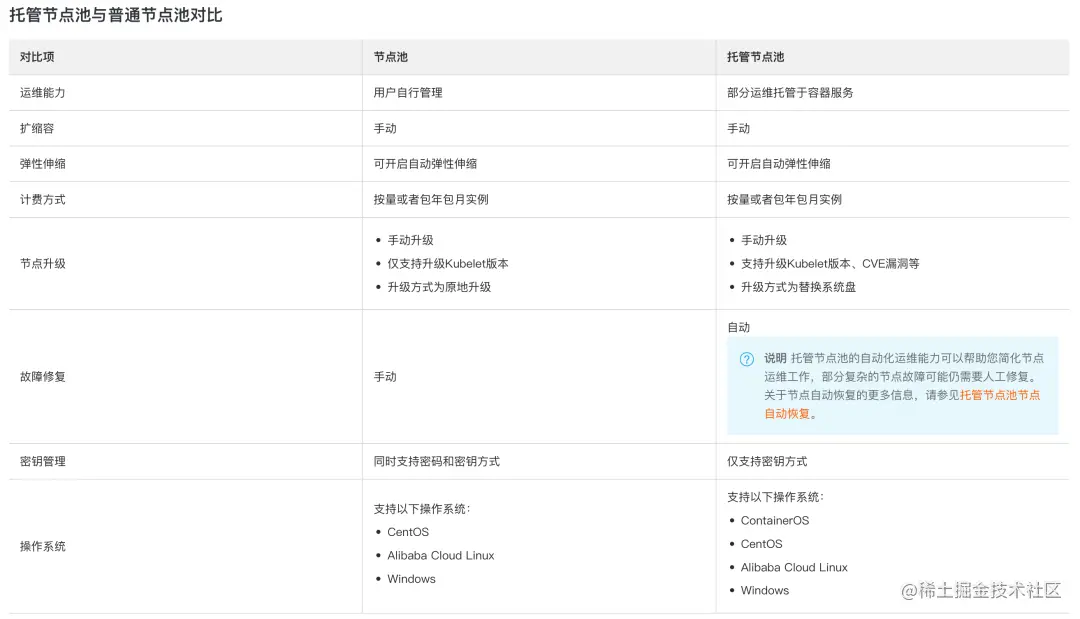Click the 计费方式 row label
This screenshot has width=1080, height=619.
tap(43, 200)
